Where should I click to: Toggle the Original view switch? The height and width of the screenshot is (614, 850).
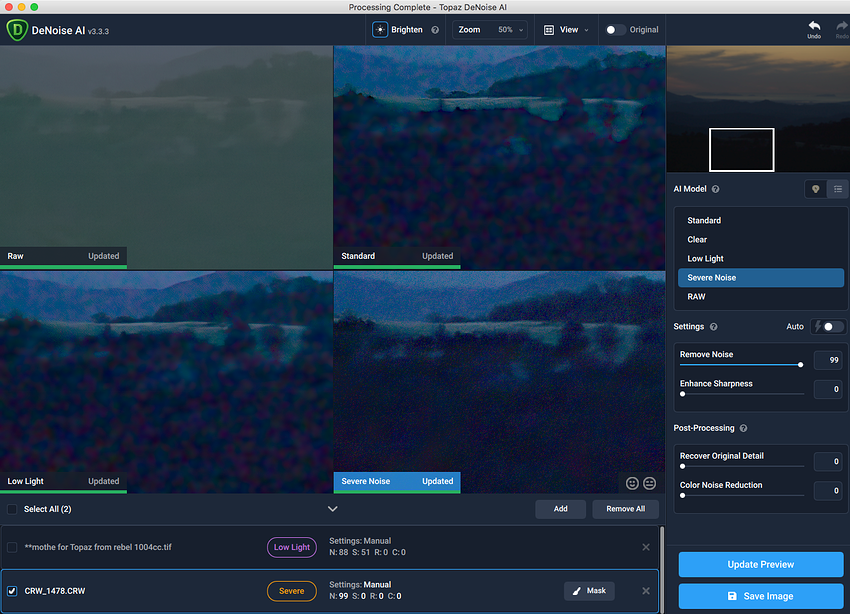click(615, 30)
